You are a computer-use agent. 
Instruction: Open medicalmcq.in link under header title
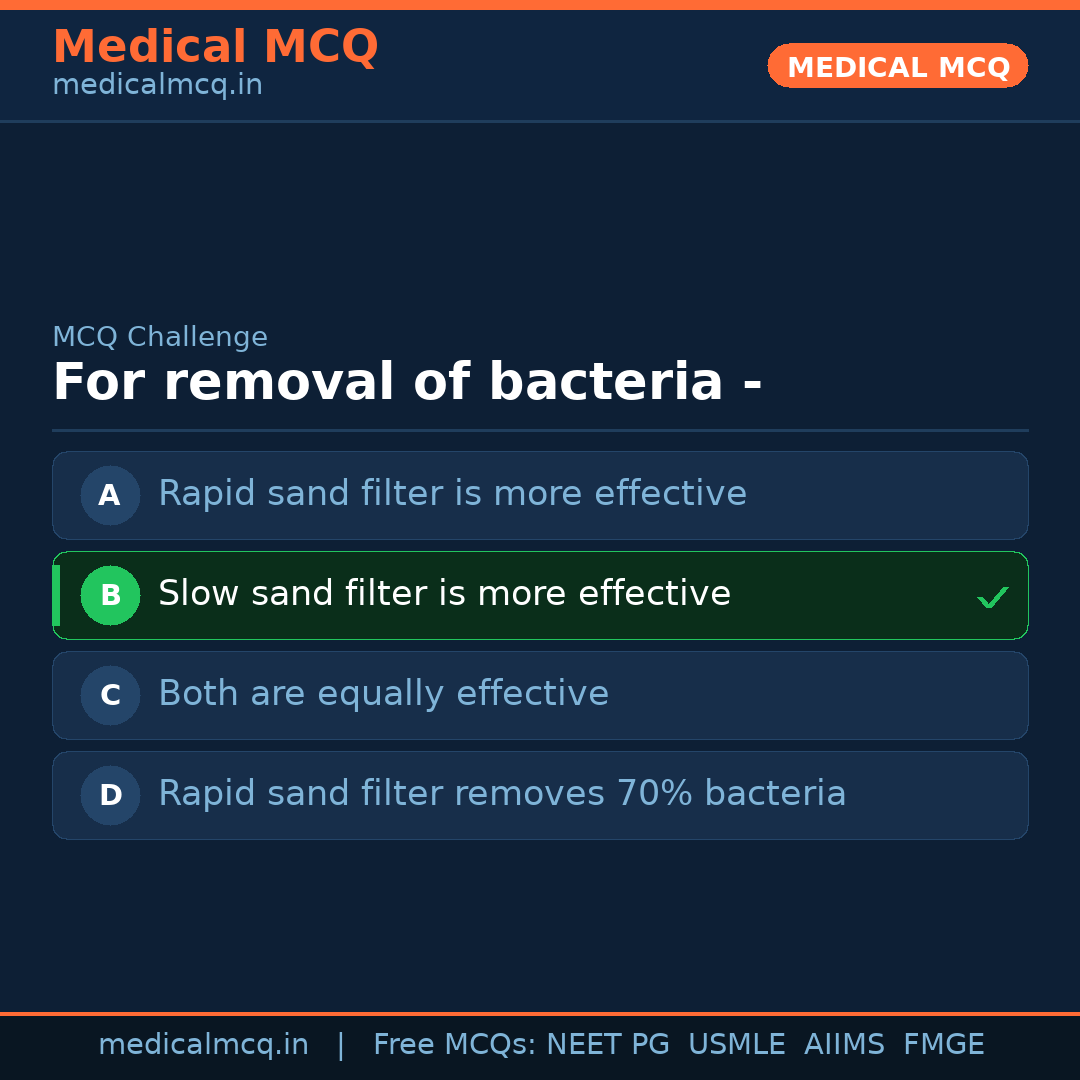(157, 86)
